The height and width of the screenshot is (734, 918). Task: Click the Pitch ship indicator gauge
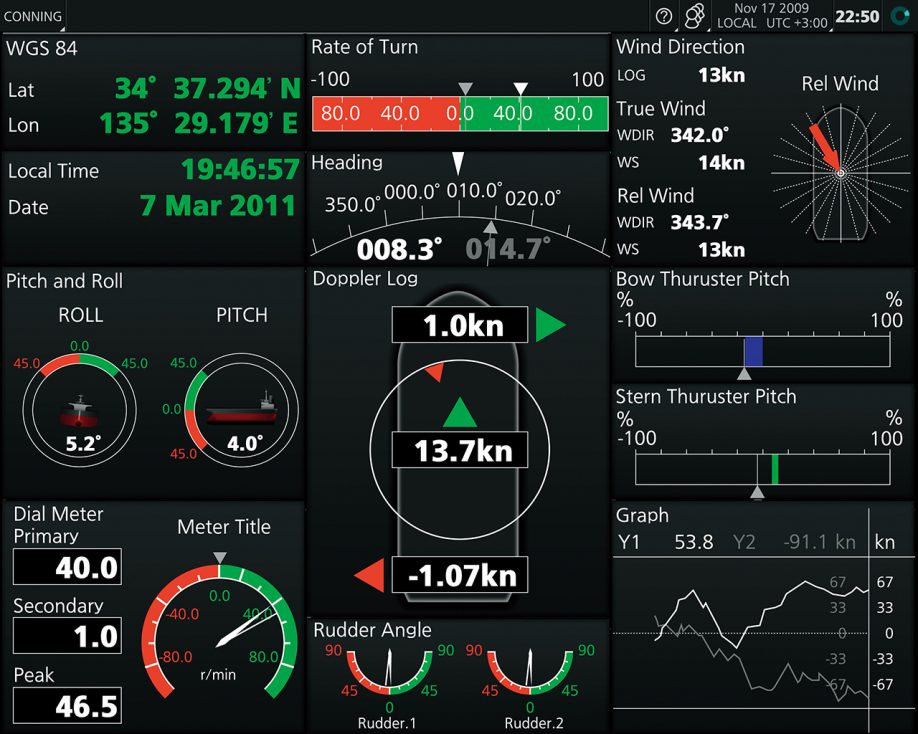coord(241,407)
